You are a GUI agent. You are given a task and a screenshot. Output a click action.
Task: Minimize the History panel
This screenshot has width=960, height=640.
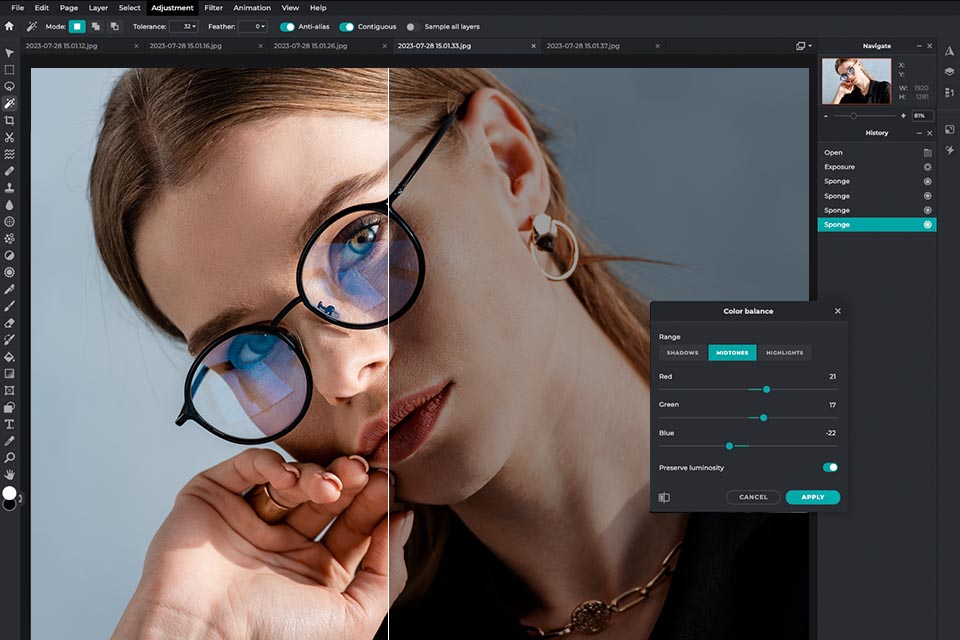point(919,133)
